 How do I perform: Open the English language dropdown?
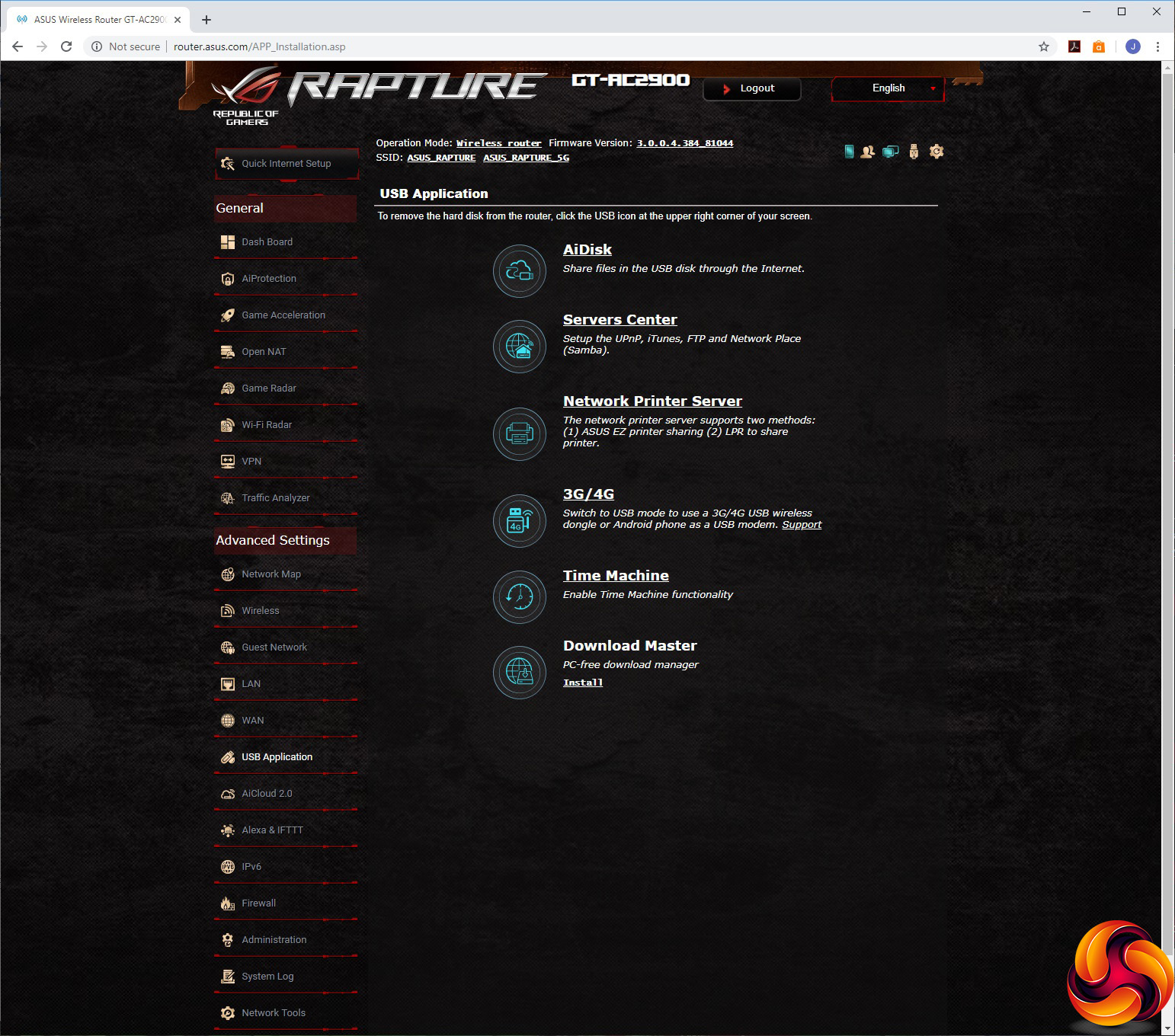coord(888,88)
